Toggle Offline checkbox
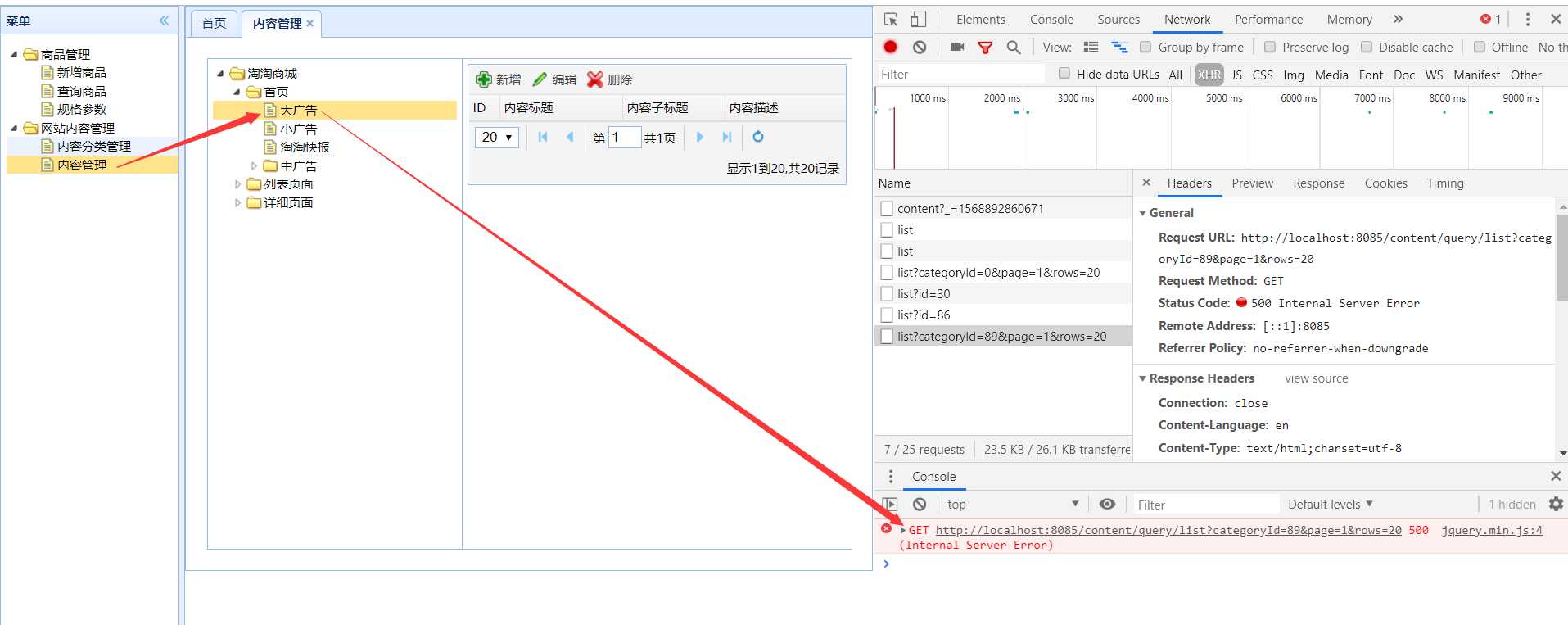The width and height of the screenshot is (1568, 625). click(x=1480, y=47)
